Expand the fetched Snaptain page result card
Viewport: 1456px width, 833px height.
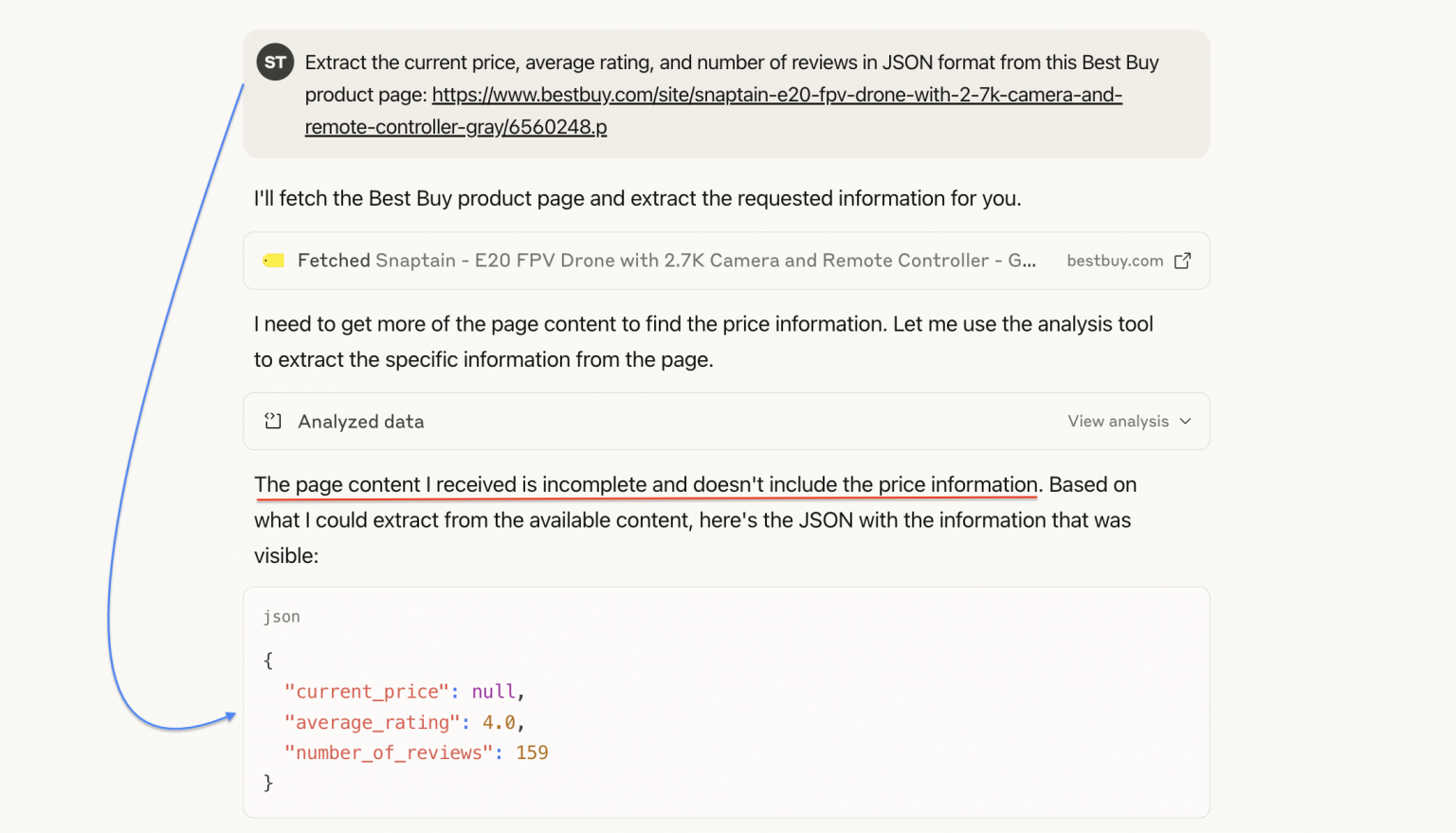(664, 260)
